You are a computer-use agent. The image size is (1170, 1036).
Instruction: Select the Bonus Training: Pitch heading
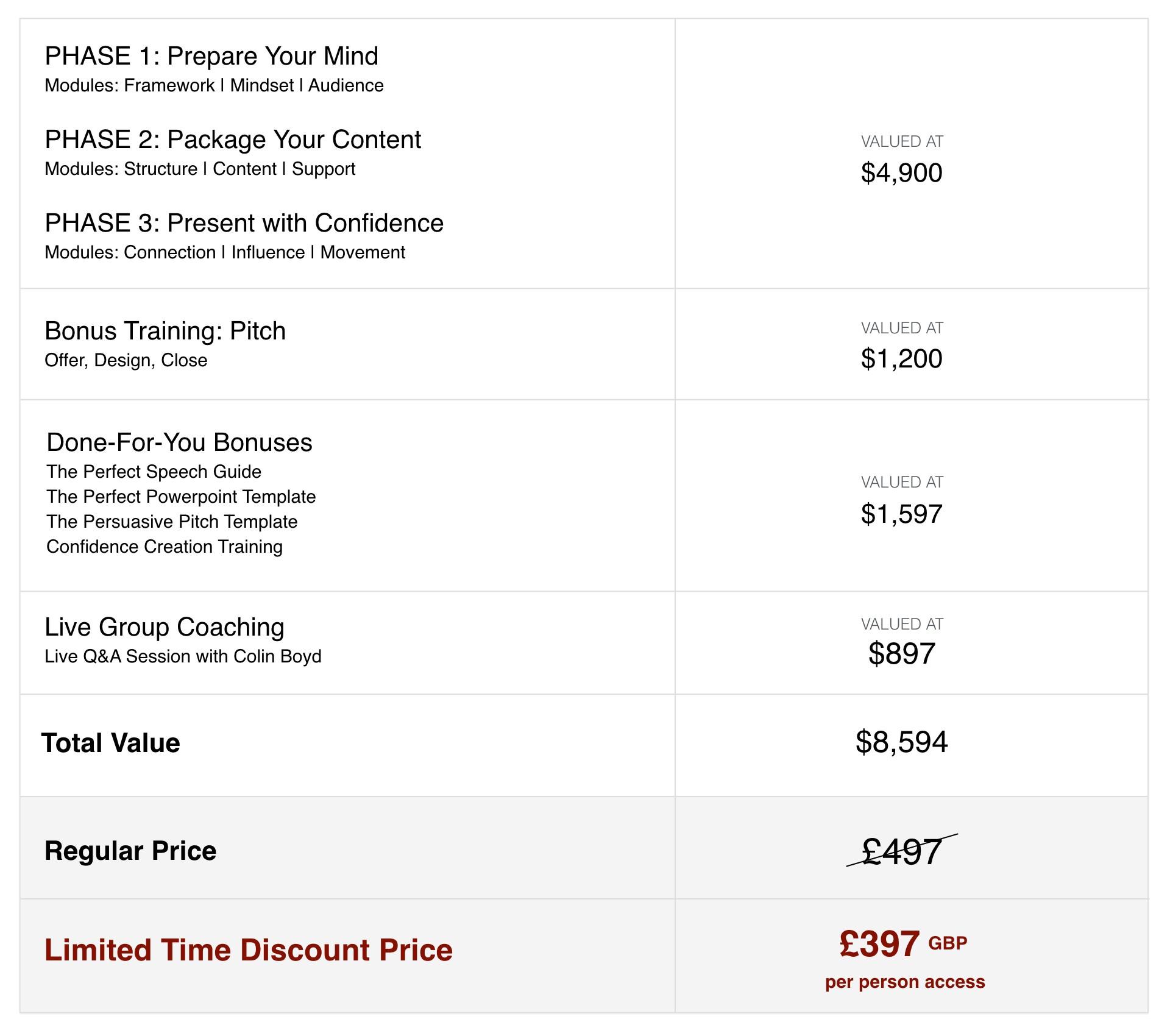click(x=165, y=331)
